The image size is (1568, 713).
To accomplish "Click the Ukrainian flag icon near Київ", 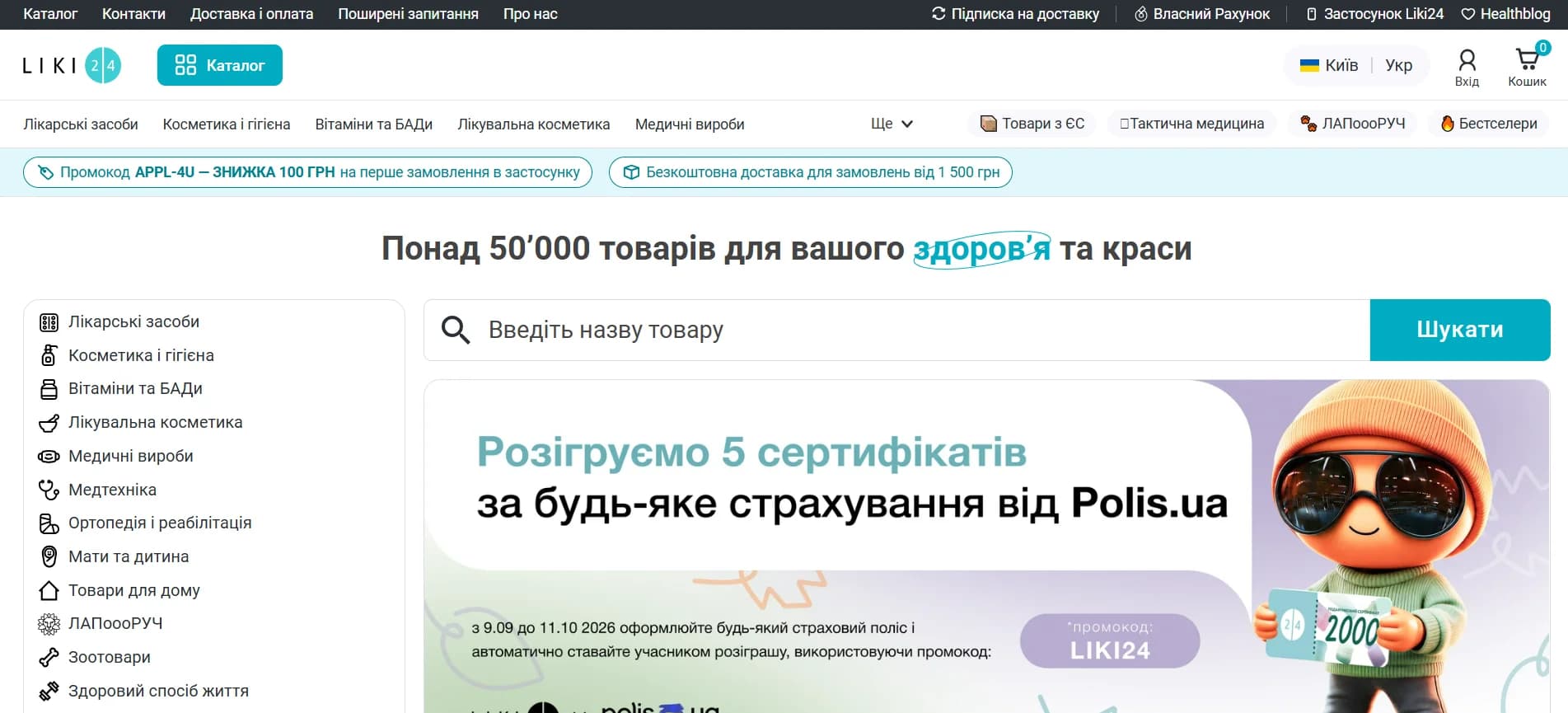I will click(x=1309, y=65).
